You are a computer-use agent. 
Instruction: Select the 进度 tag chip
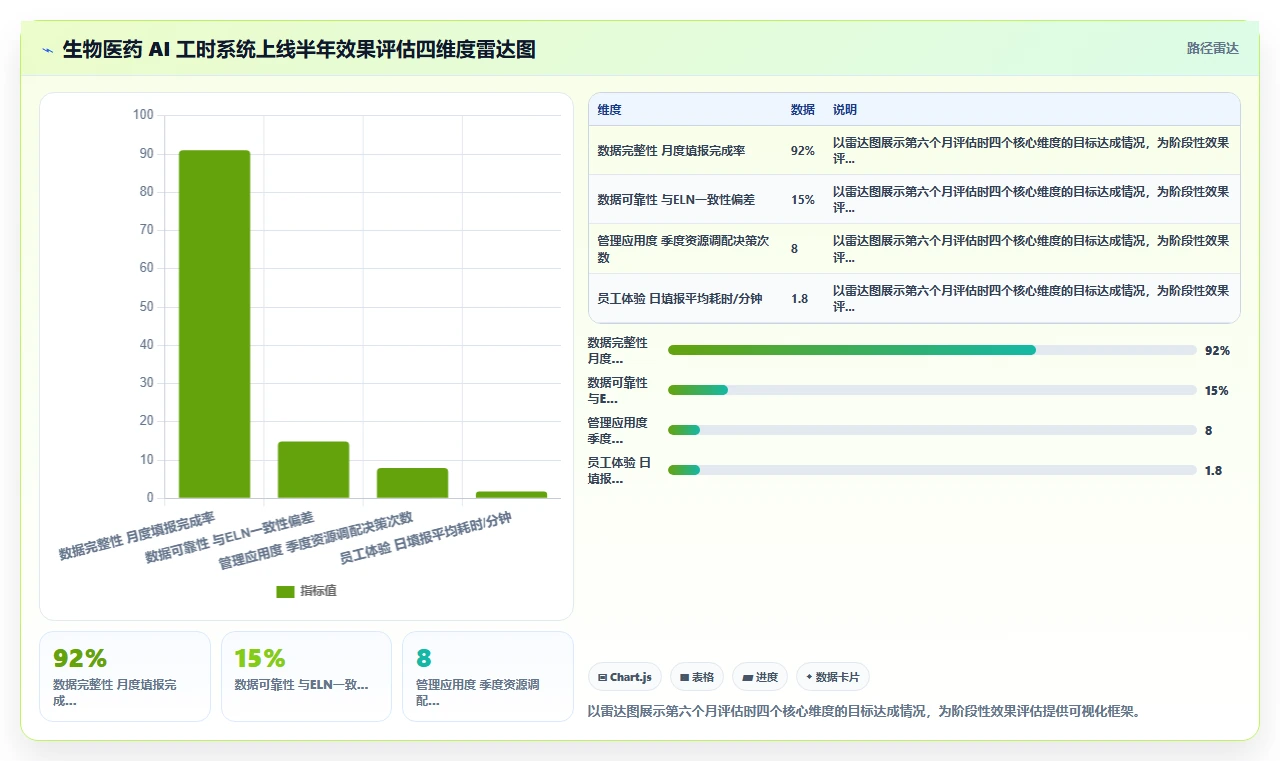(760, 677)
